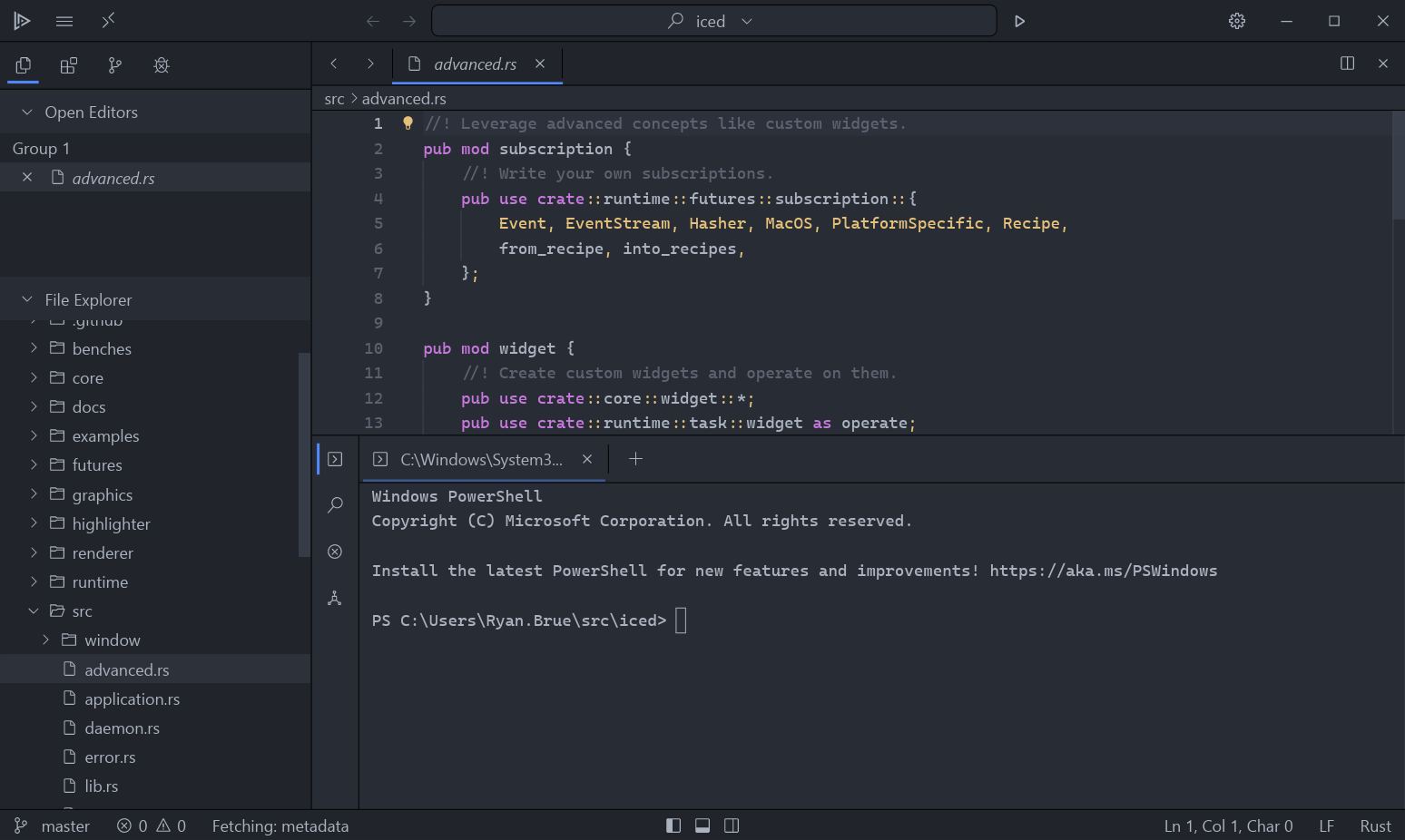Viewport: 1405px width, 840px height.
Task: Open the Search panel icon in bottom panel
Action: (335, 504)
